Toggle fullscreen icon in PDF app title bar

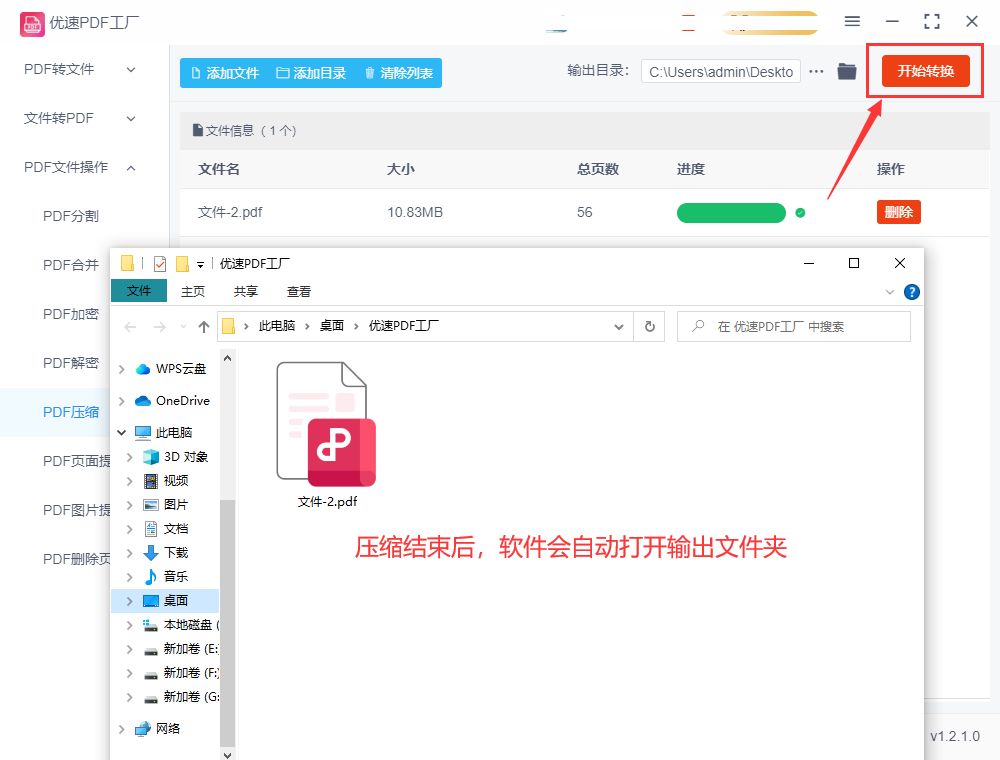(932, 21)
